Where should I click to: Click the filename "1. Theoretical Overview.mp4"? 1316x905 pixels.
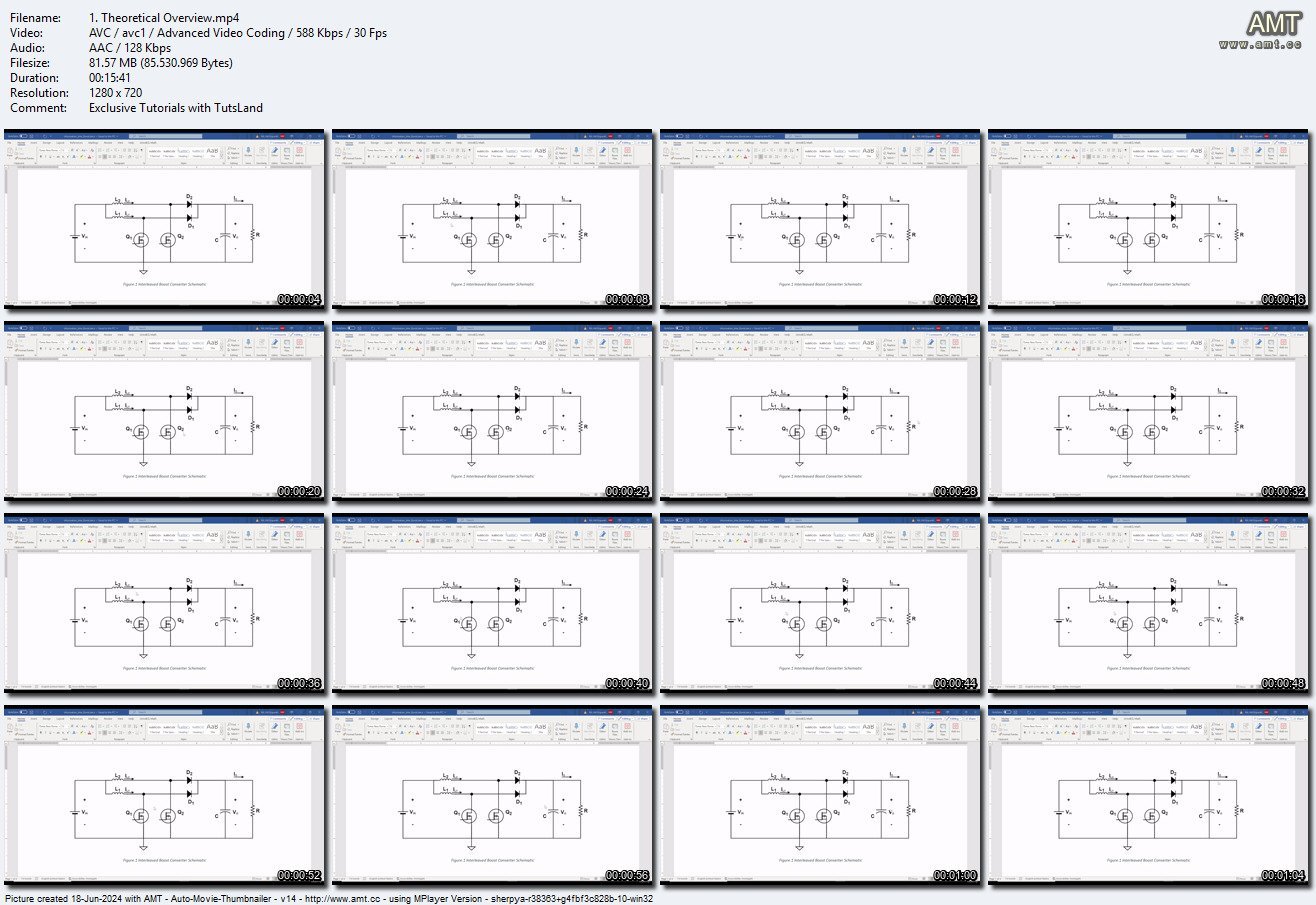point(163,17)
